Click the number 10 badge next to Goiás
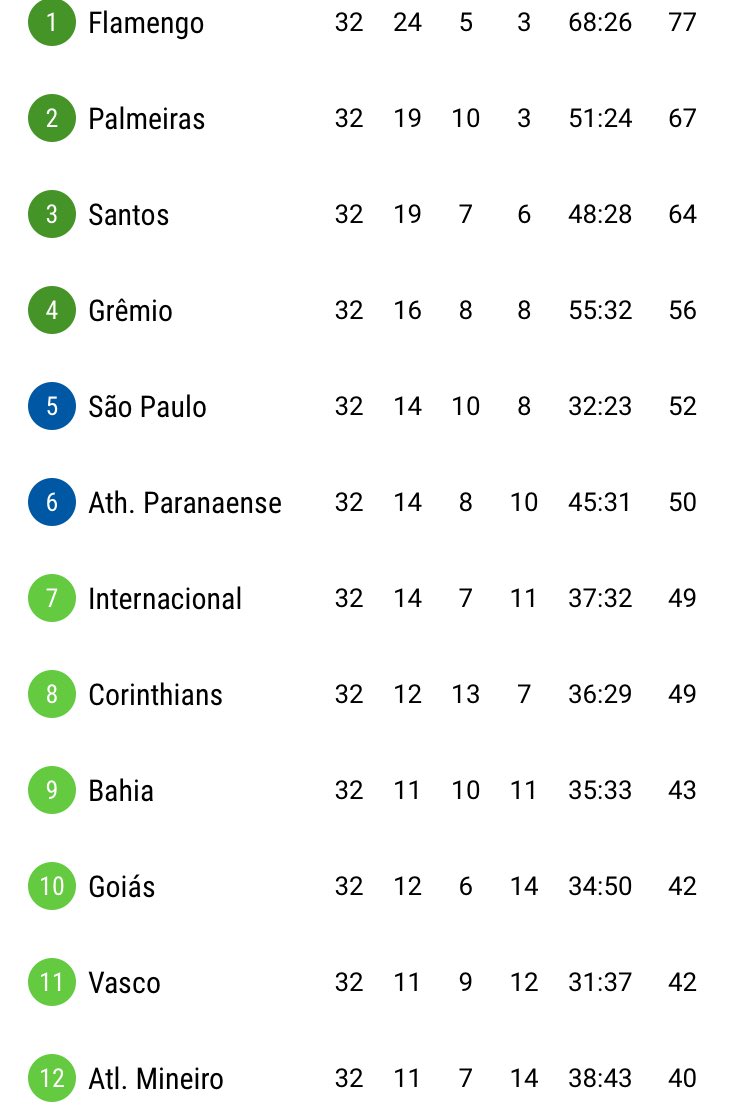Viewport: 748px width, 1119px height. point(52,886)
